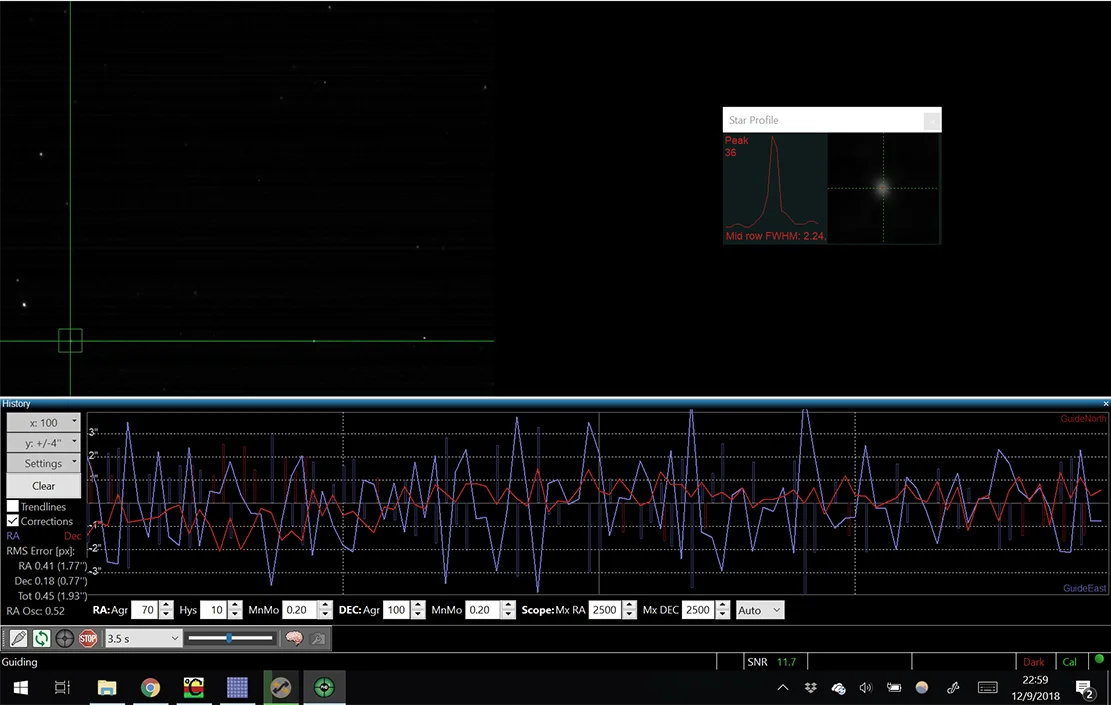Launch Chrome from the taskbar
The height and width of the screenshot is (705, 1111).
tap(150, 687)
